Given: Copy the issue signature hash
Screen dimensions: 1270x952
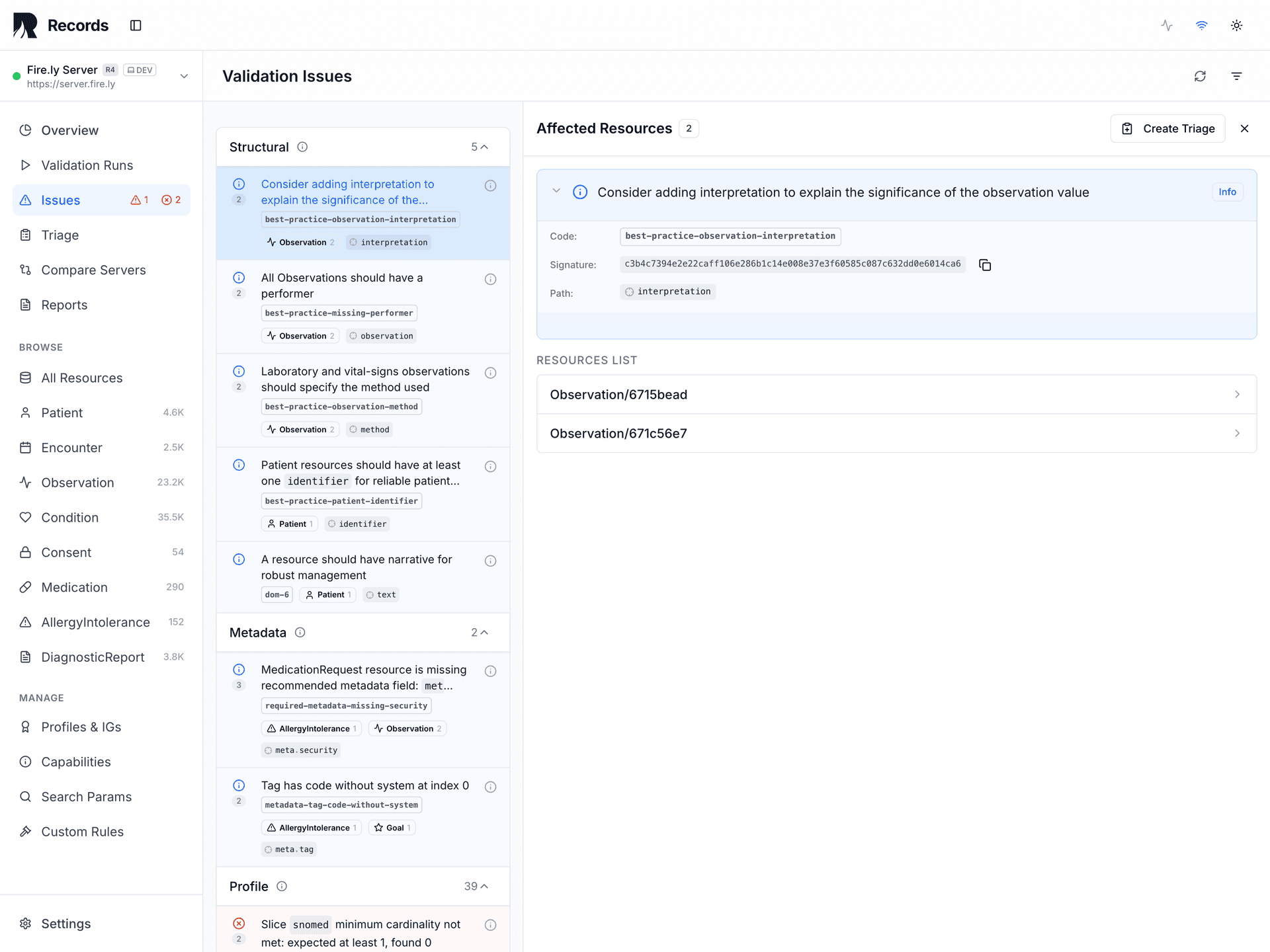Looking at the screenshot, I should click(985, 264).
